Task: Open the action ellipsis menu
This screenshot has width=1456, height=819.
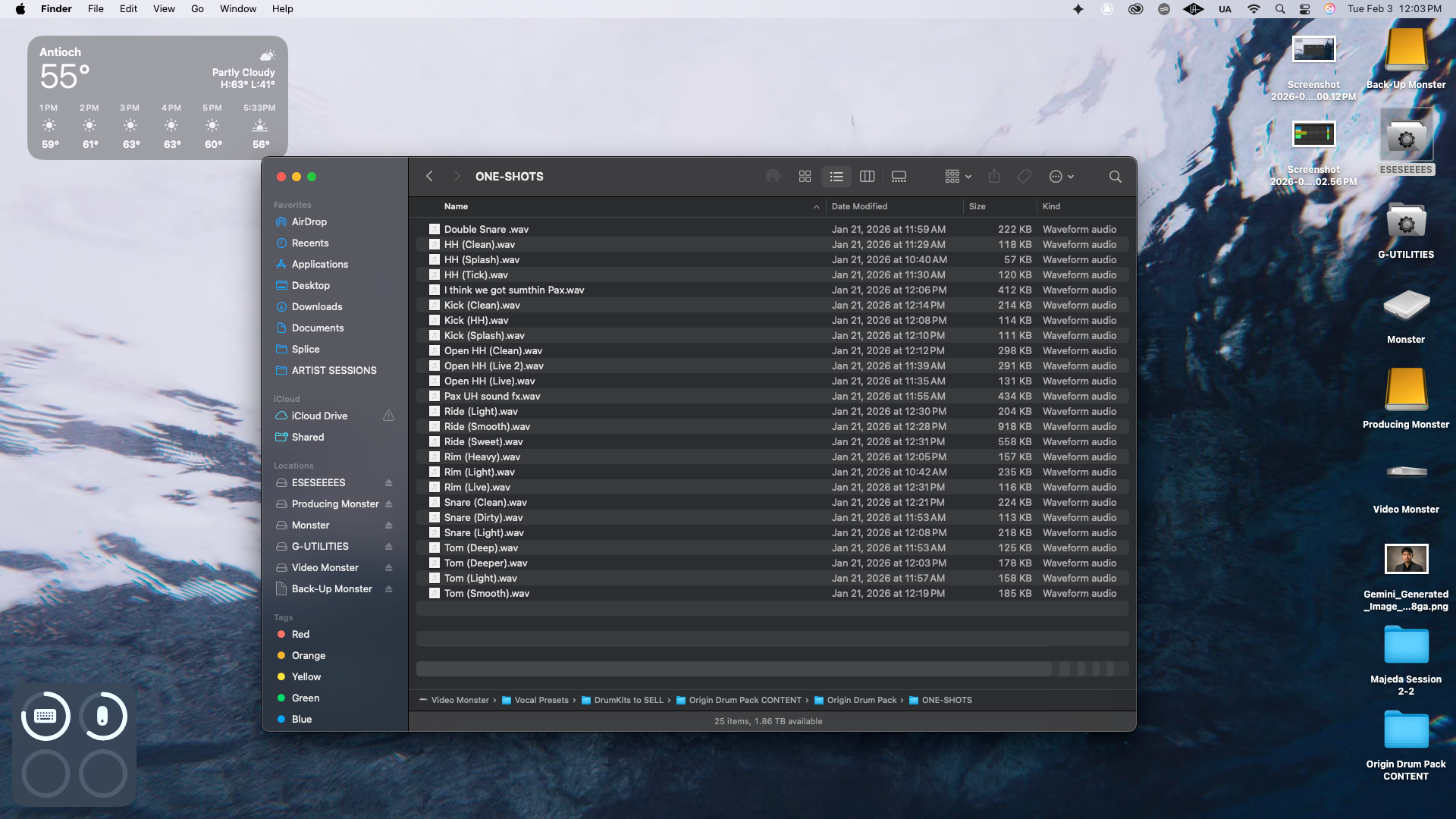Action: pyautogui.click(x=1061, y=177)
